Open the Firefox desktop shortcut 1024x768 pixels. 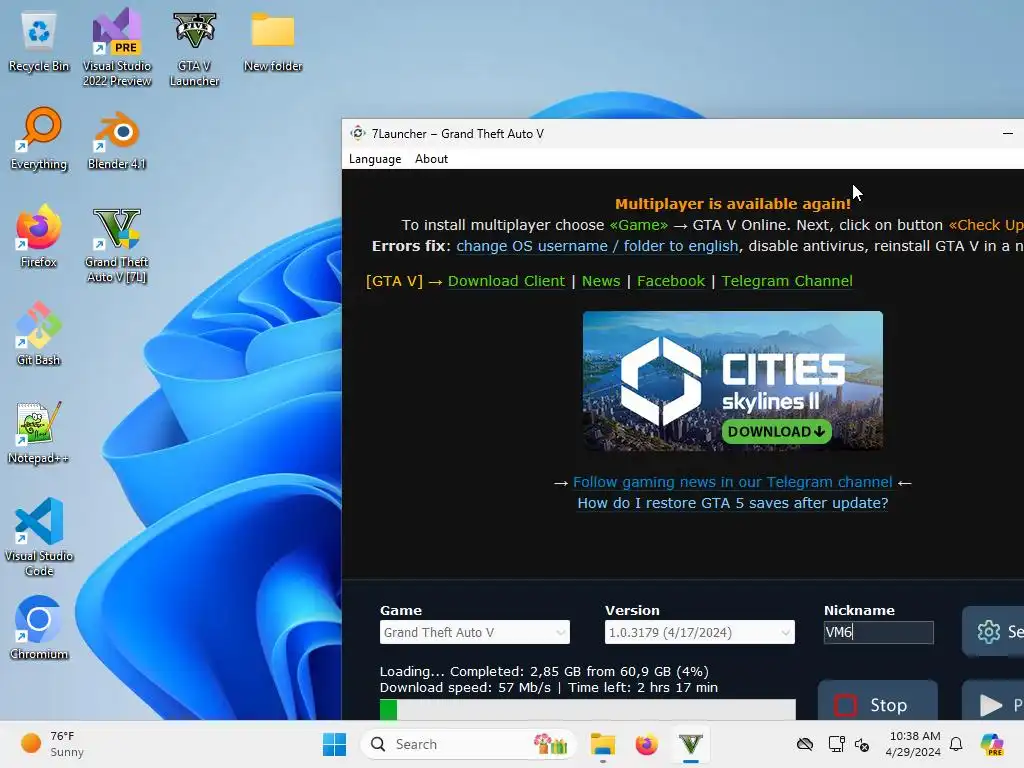tap(39, 236)
